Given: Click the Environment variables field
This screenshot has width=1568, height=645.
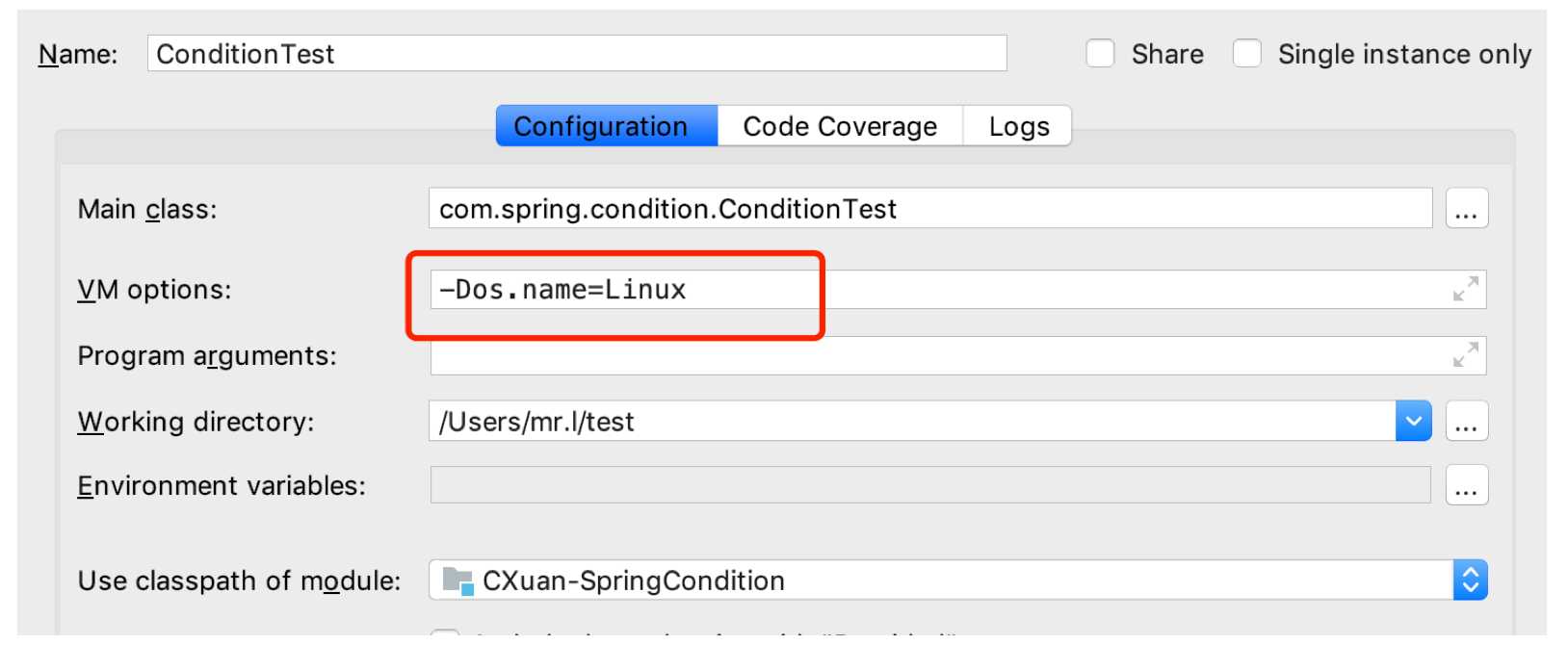Looking at the screenshot, I should click(x=929, y=486).
